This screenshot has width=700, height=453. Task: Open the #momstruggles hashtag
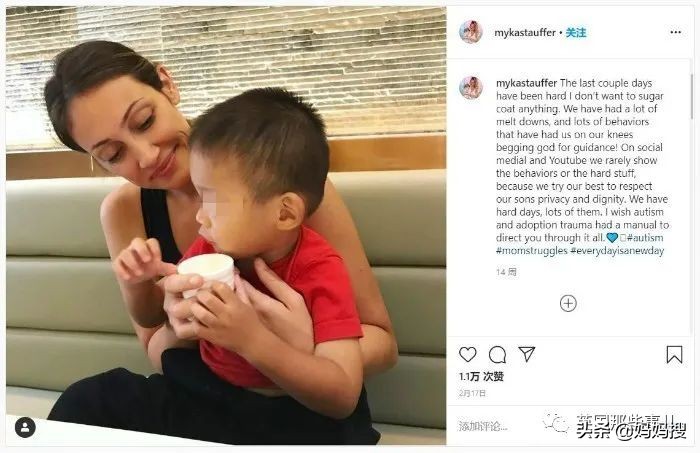tap(532, 251)
